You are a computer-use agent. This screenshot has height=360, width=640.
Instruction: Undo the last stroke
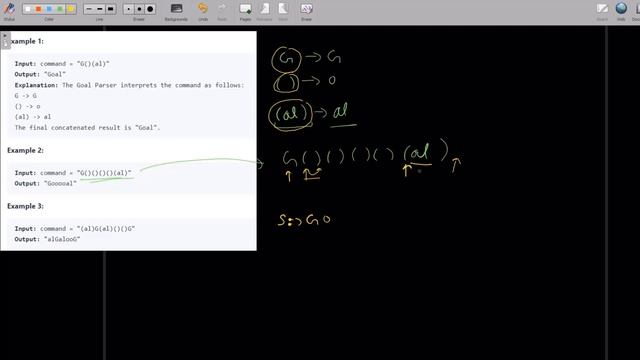click(203, 11)
